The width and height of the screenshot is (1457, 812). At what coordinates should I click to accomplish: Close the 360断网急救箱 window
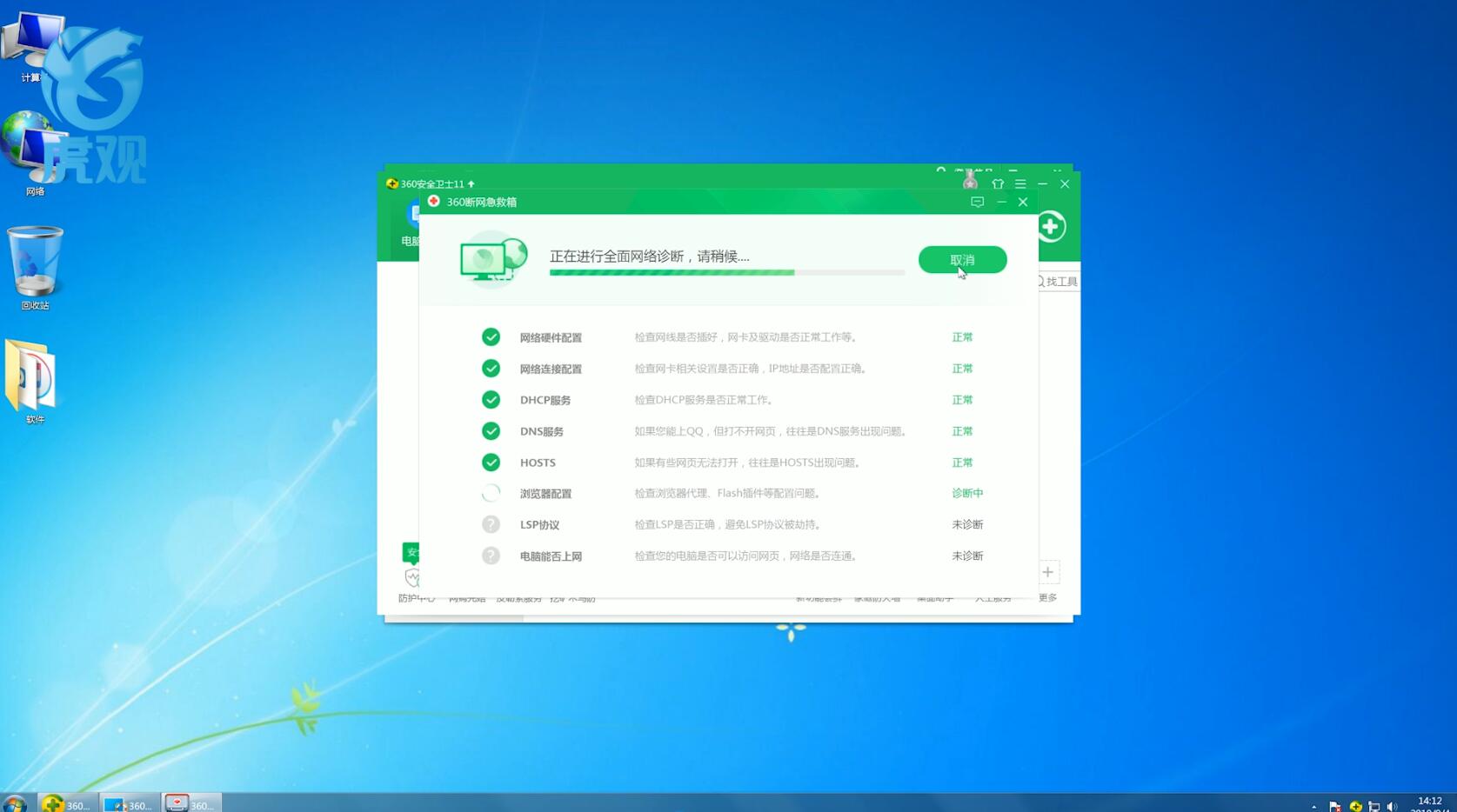click(1023, 202)
